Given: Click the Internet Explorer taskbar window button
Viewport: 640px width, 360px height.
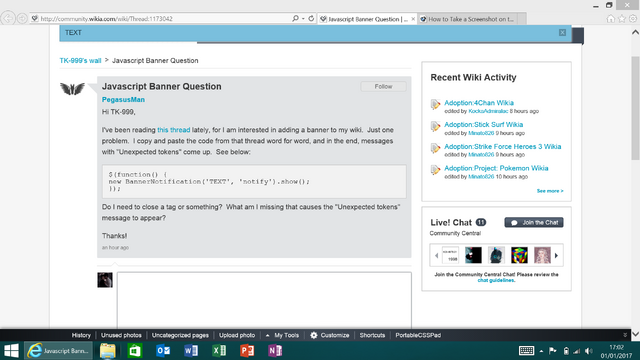Looking at the screenshot, I should (59, 351).
